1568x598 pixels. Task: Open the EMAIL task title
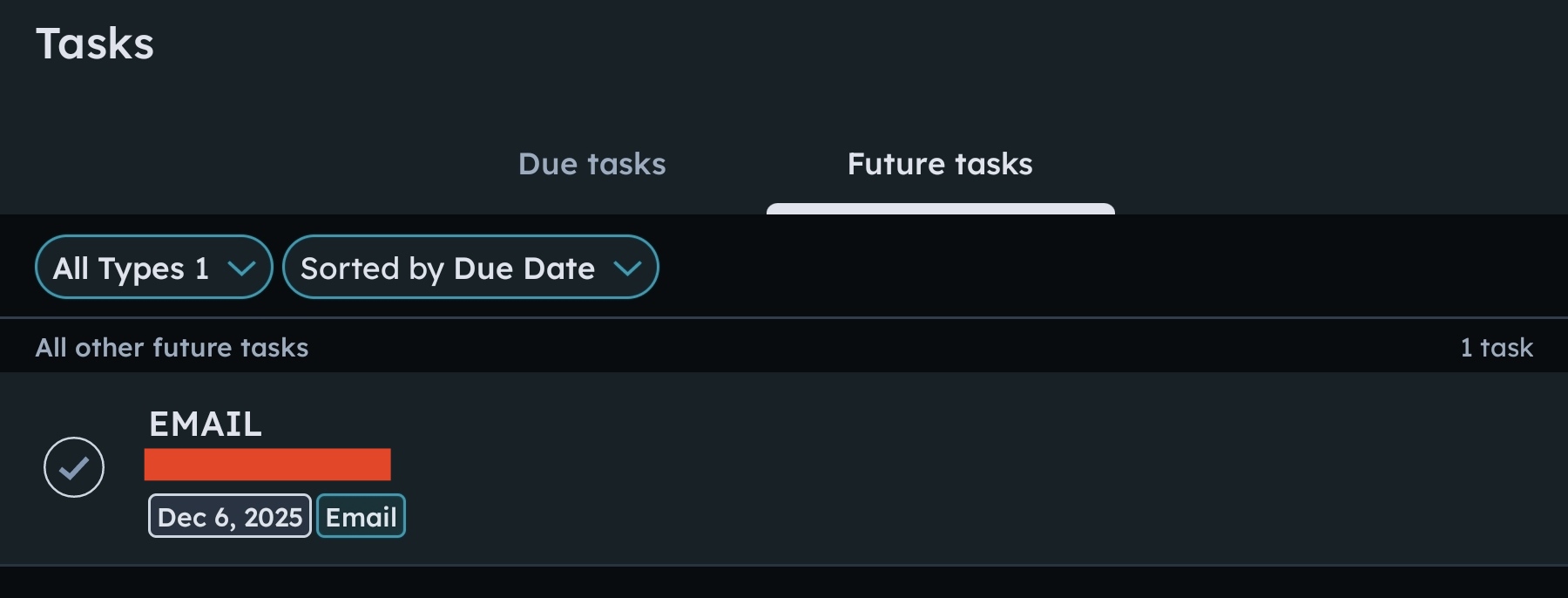(206, 425)
